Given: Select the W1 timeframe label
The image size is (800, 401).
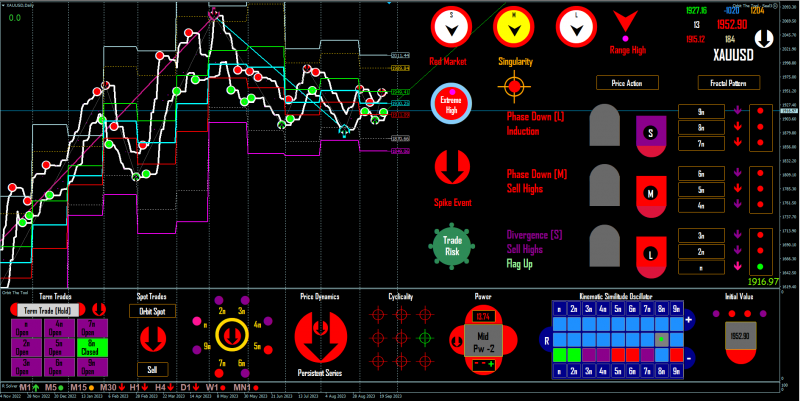Looking at the screenshot, I should [212, 388].
